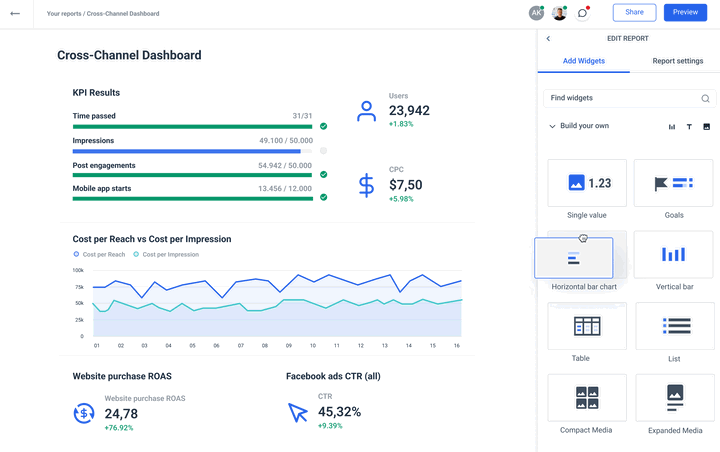This screenshot has height=452, width=720.
Task: Select the List widget tile
Action: [x=675, y=326]
